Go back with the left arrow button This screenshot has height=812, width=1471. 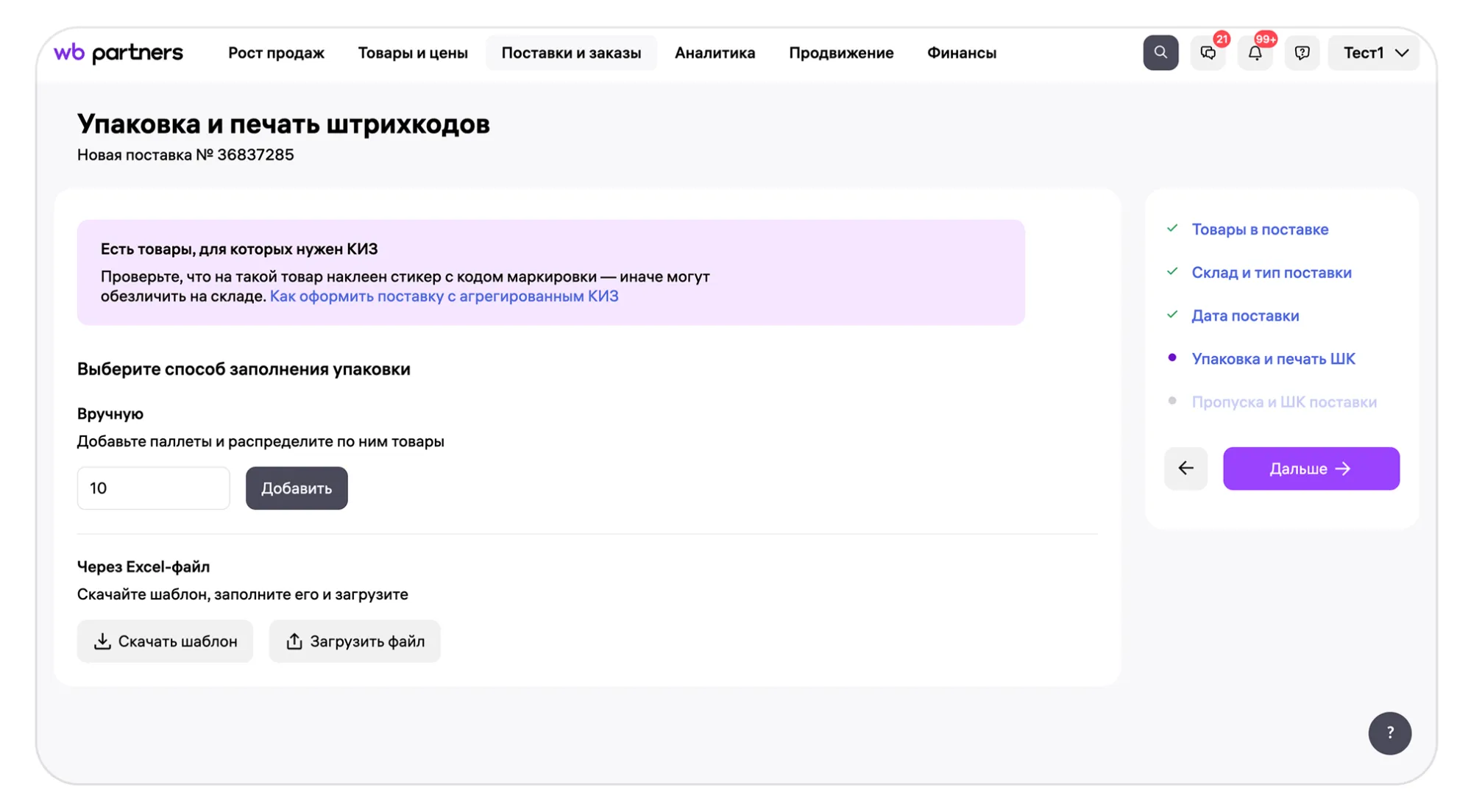(1185, 469)
